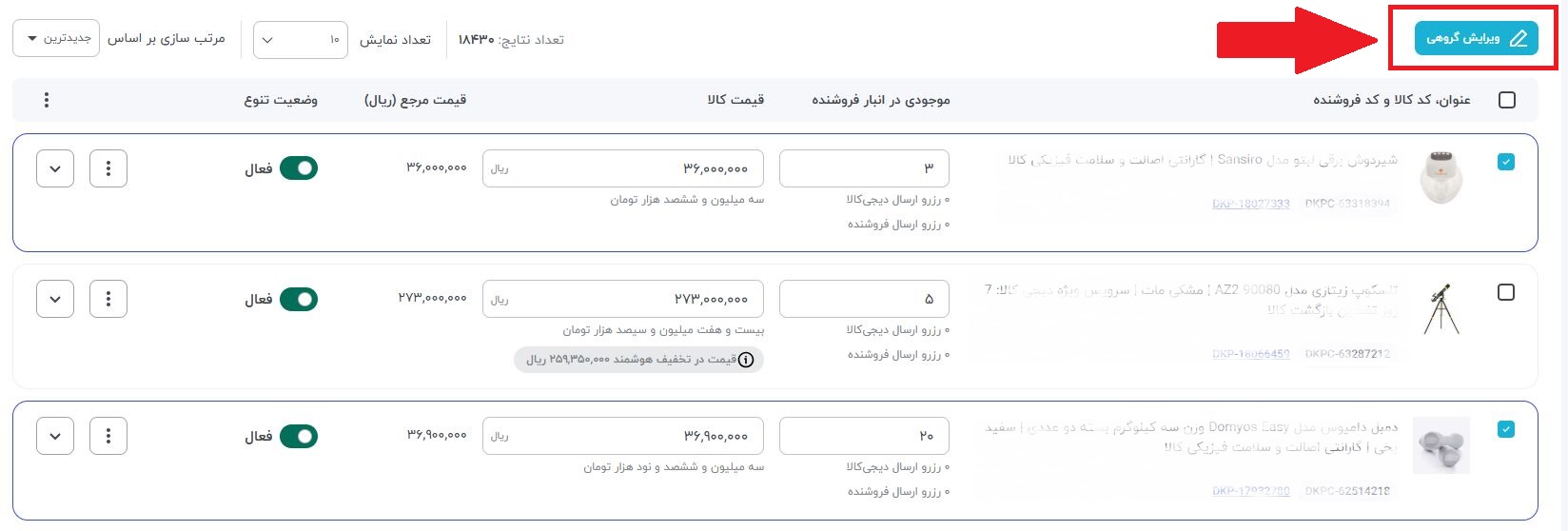This screenshot has width=1568, height=531.
Task: Expand the first product row with the chevron
Action: click(x=55, y=168)
